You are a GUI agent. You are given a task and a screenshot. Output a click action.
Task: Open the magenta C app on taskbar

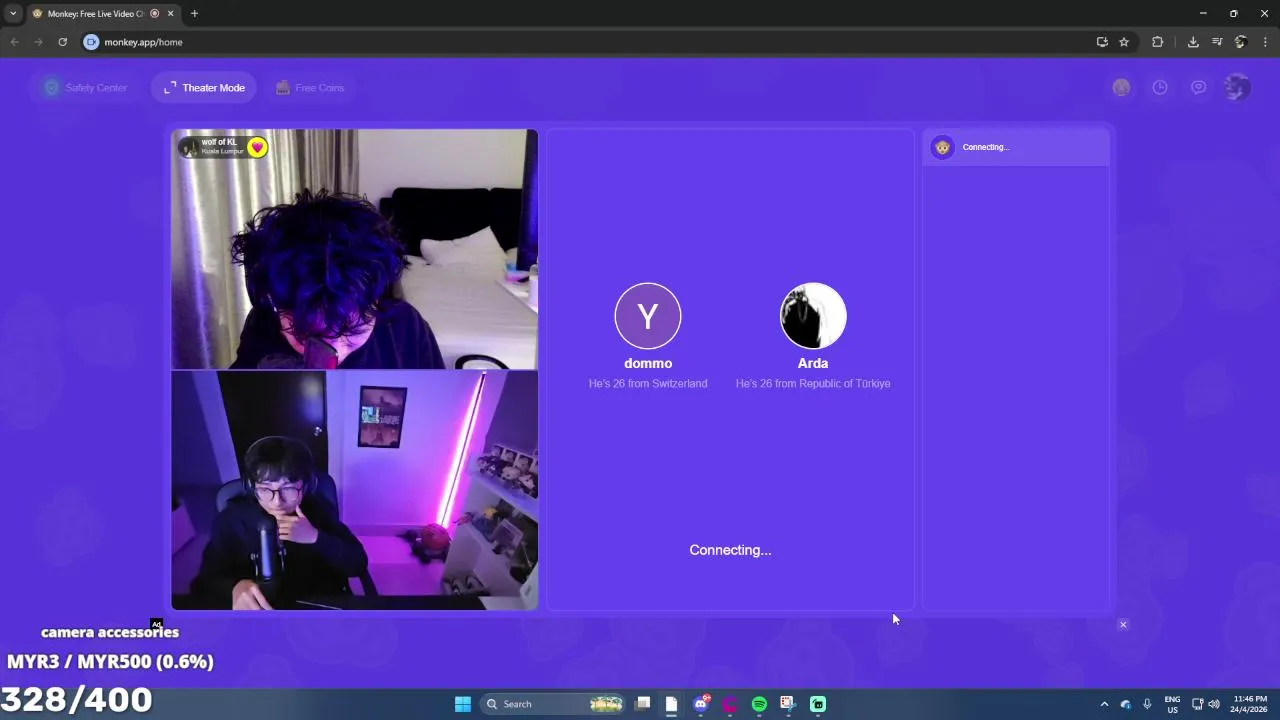coord(730,704)
